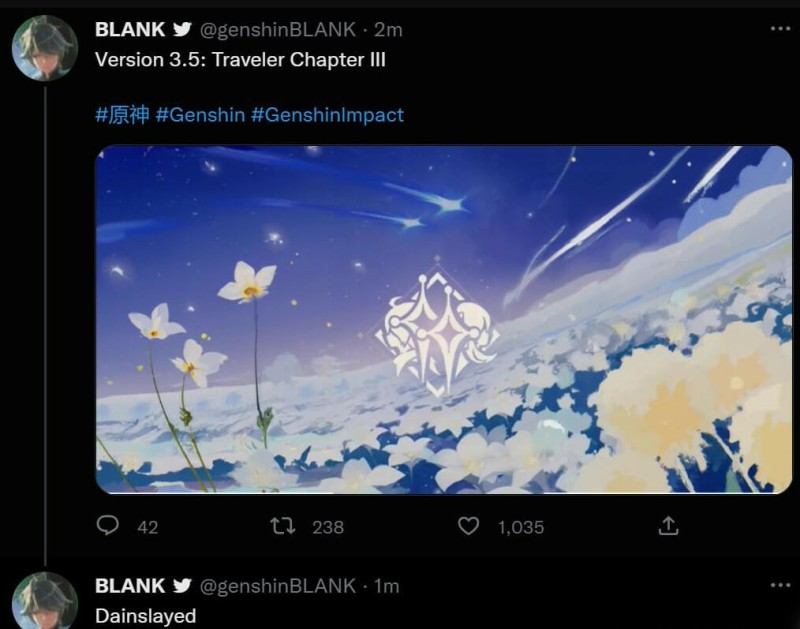Viewport: 800px width, 629px height.
Task: Like the tweet with heart icon
Action: 468,525
